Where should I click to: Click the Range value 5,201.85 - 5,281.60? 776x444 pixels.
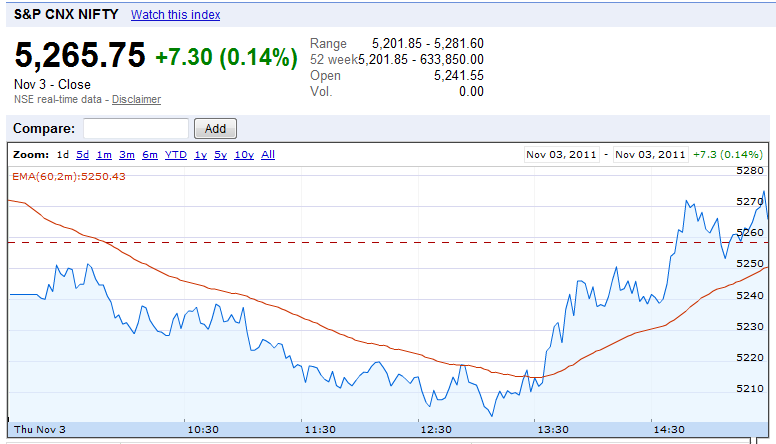click(x=428, y=44)
